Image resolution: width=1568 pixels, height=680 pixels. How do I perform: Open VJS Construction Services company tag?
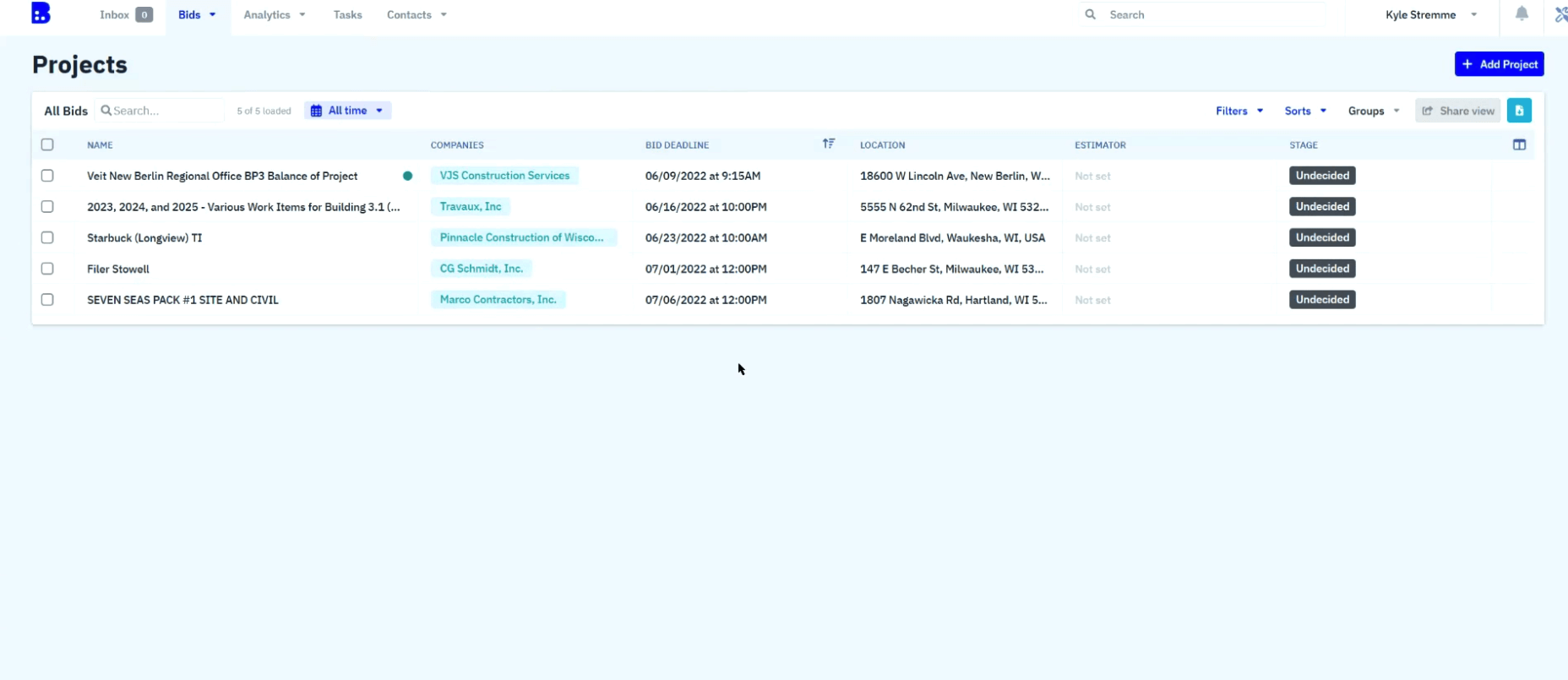pyautogui.click(x=504, y=176)
